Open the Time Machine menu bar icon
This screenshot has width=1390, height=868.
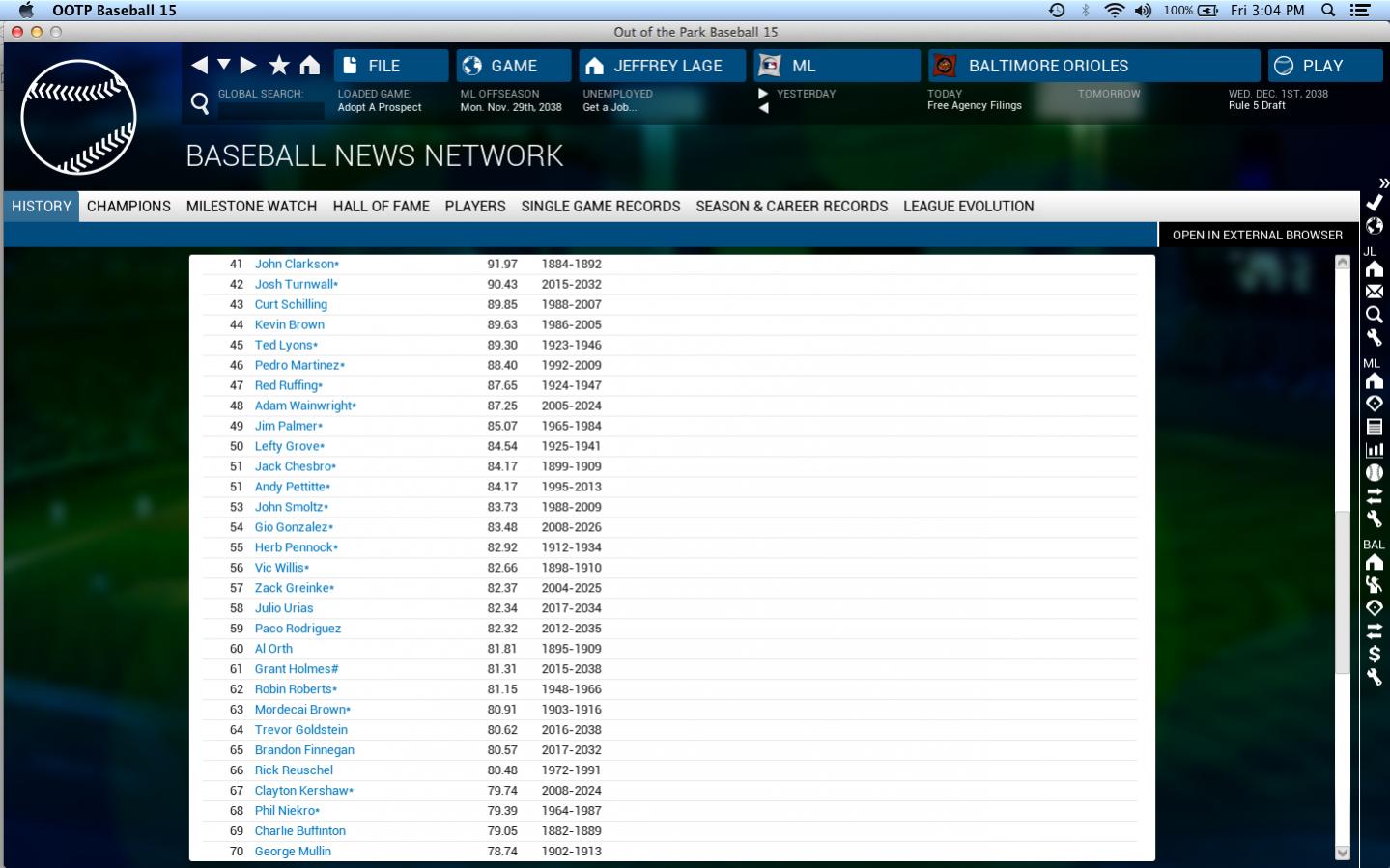click(1057, 10)
